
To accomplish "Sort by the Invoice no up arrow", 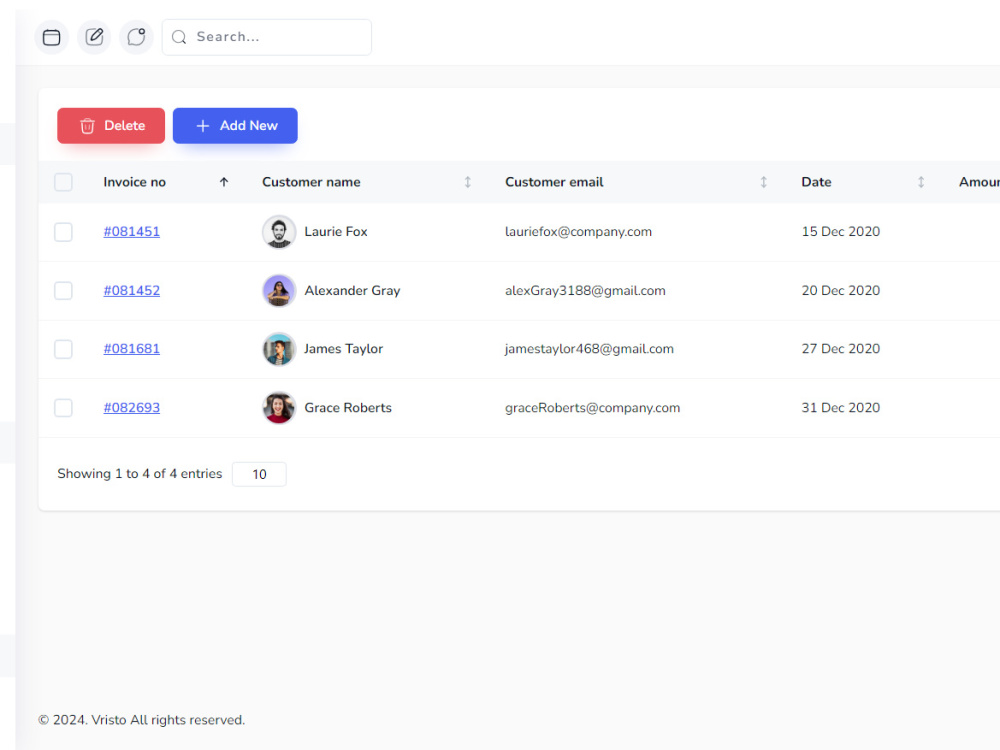I will click(224, 182).
